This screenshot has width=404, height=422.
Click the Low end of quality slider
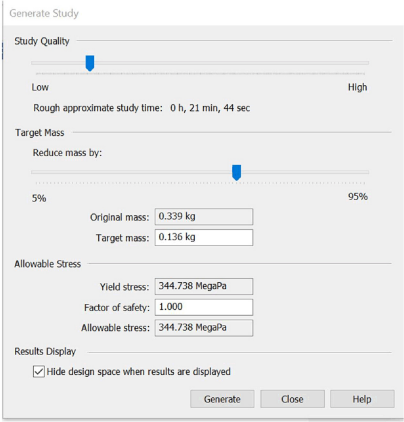(40, 87)
